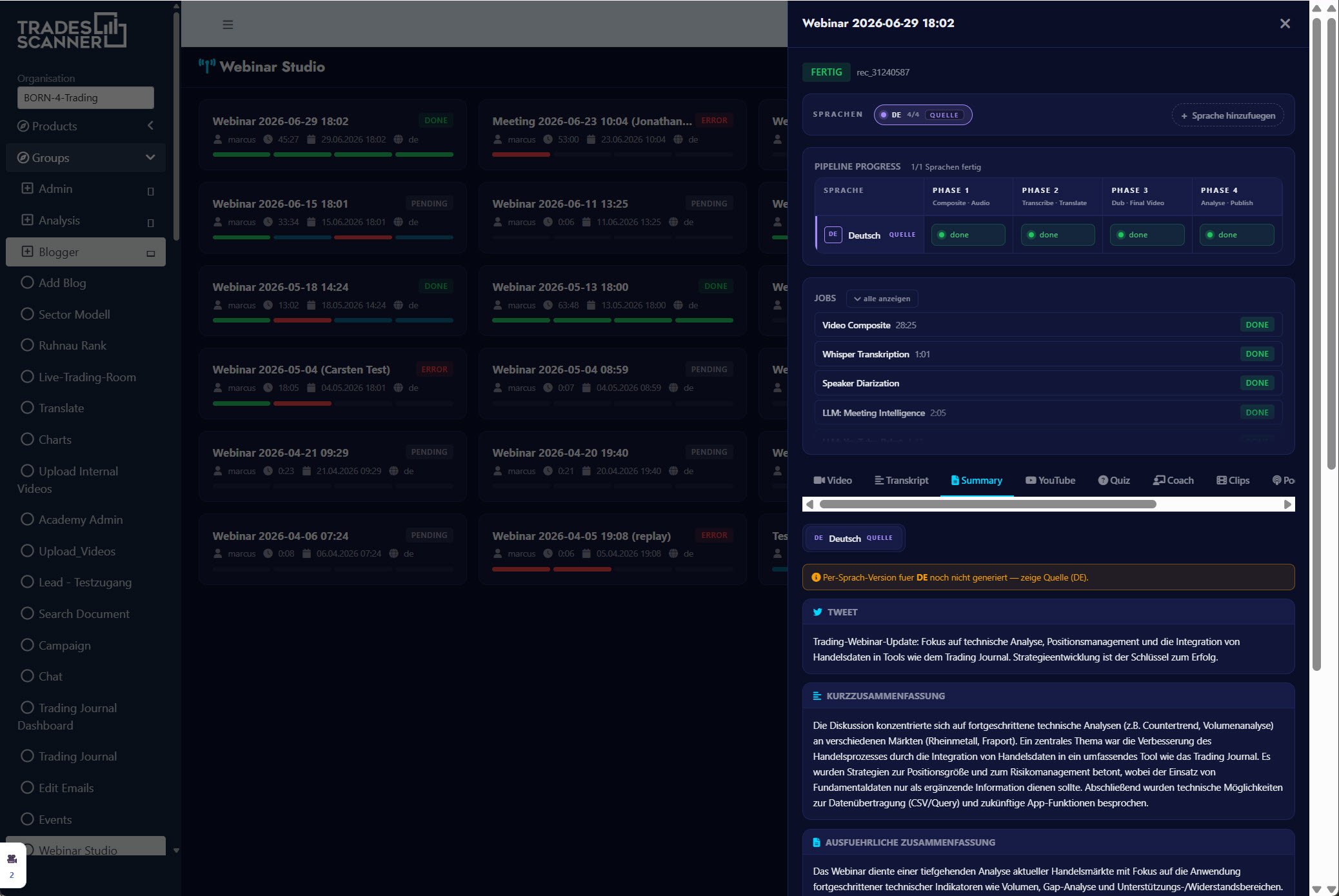This screenshot has height=896, width=1339.
Task: Click the Deutsch Quelle language chip
Action: click(x=853, y=538)
